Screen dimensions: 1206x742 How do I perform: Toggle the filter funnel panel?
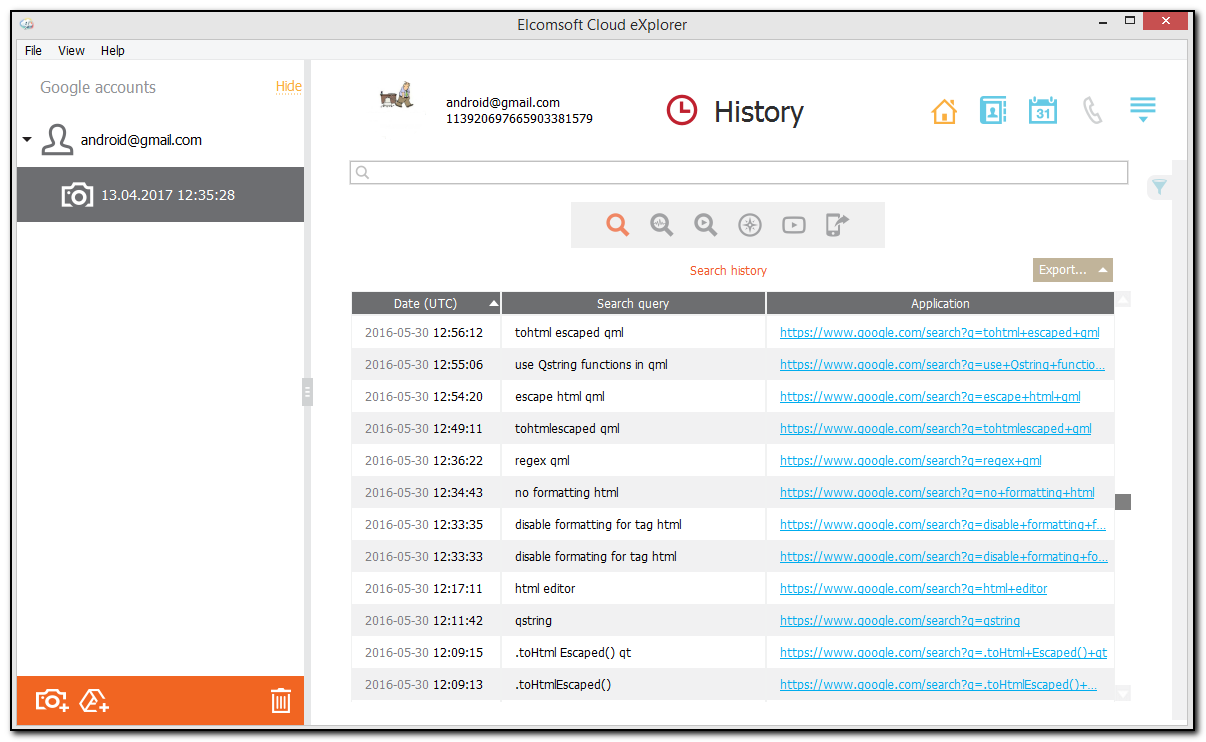pyautogui.click(x=1159, y=187)
